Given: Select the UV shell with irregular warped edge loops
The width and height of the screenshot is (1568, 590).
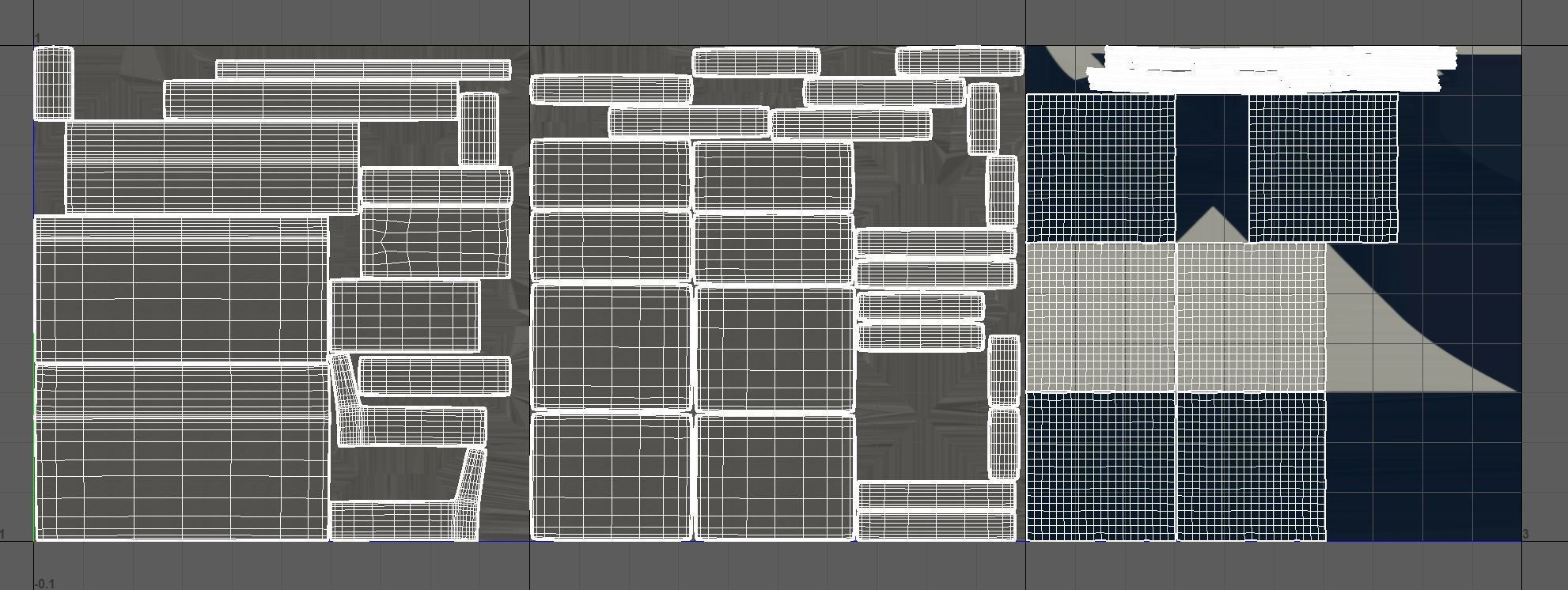Looking at the screenshot, I should click(x=436, y=241).
